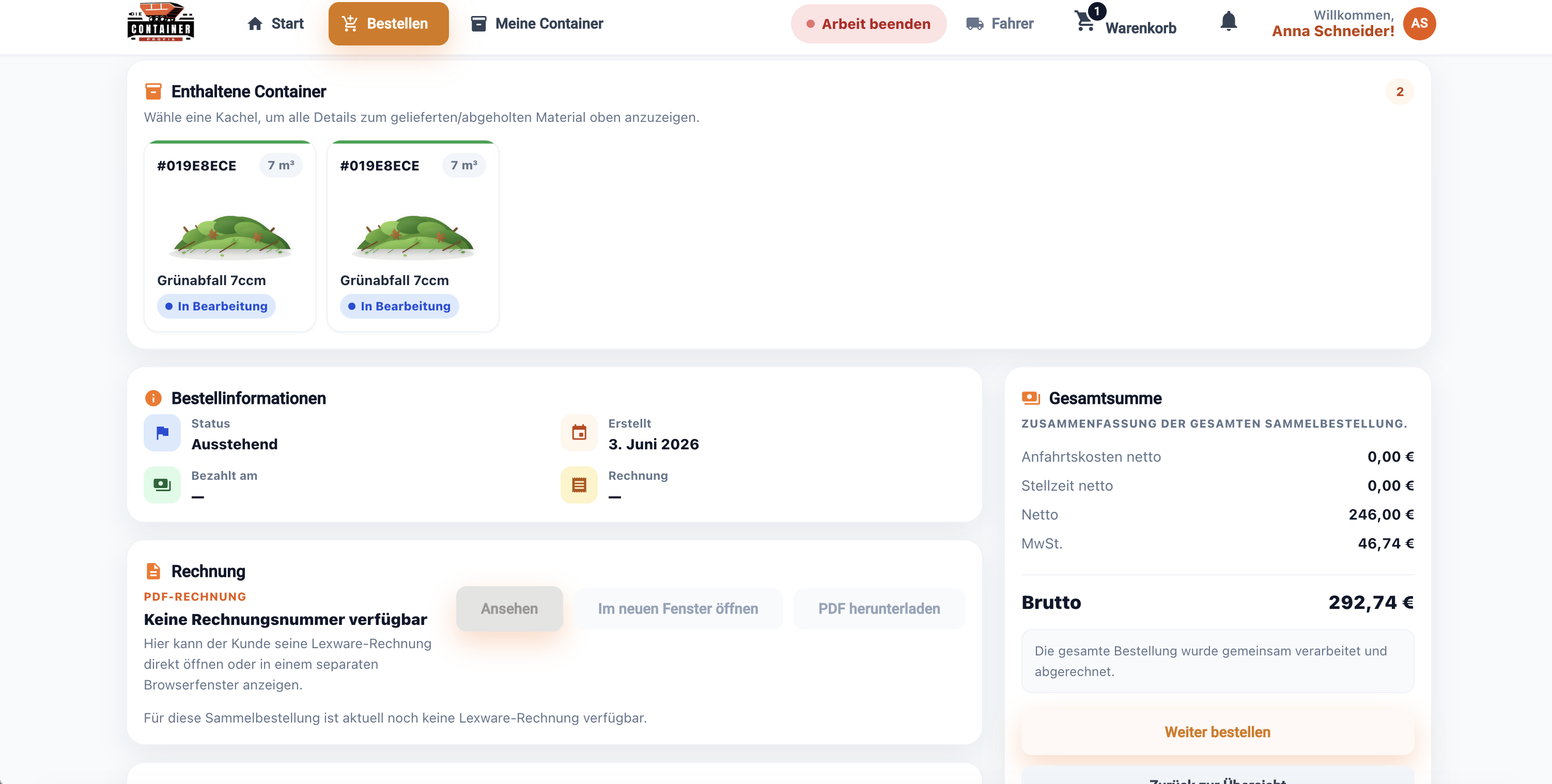Click the Gesamtsumme payment icon
The height and width of the screenshot is (784, 1552).
click(x=1030, y=398)
